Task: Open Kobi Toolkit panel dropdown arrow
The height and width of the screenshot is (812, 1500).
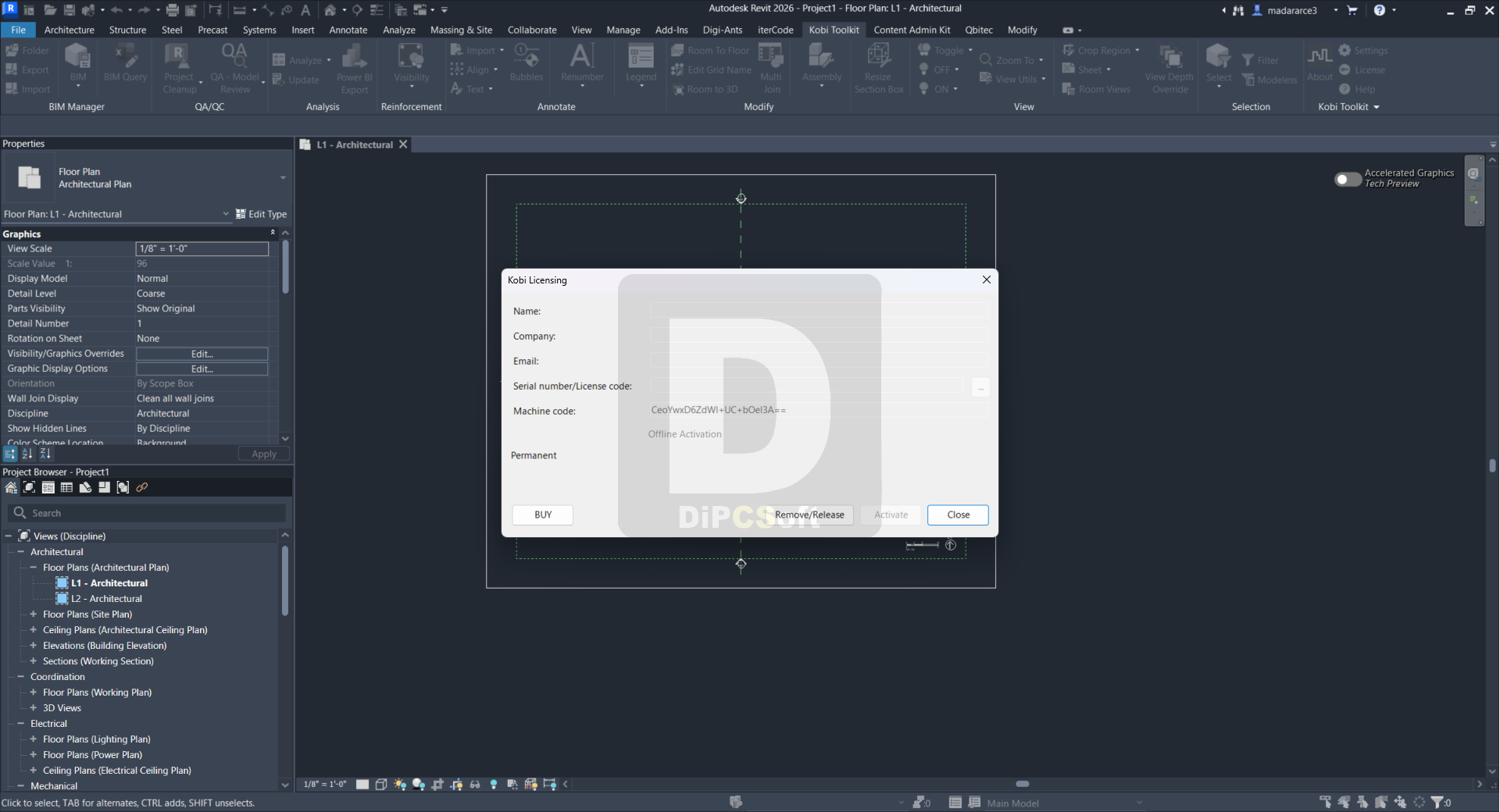Action: 1377,107
